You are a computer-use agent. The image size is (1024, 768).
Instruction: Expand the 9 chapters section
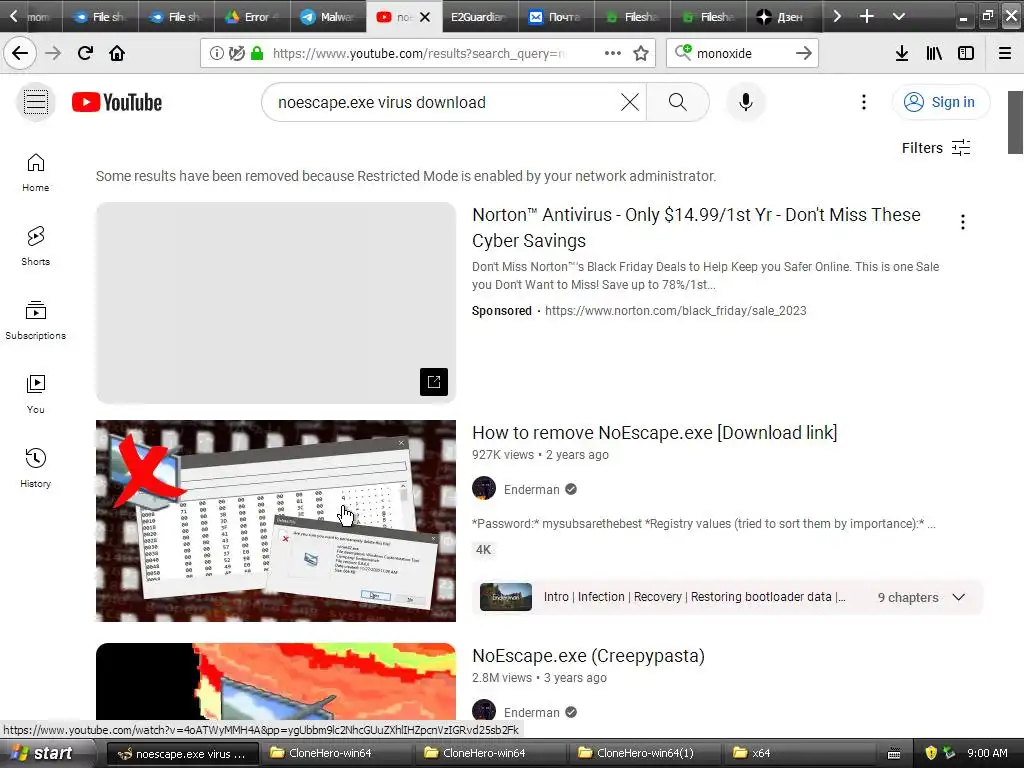[958, 597]
